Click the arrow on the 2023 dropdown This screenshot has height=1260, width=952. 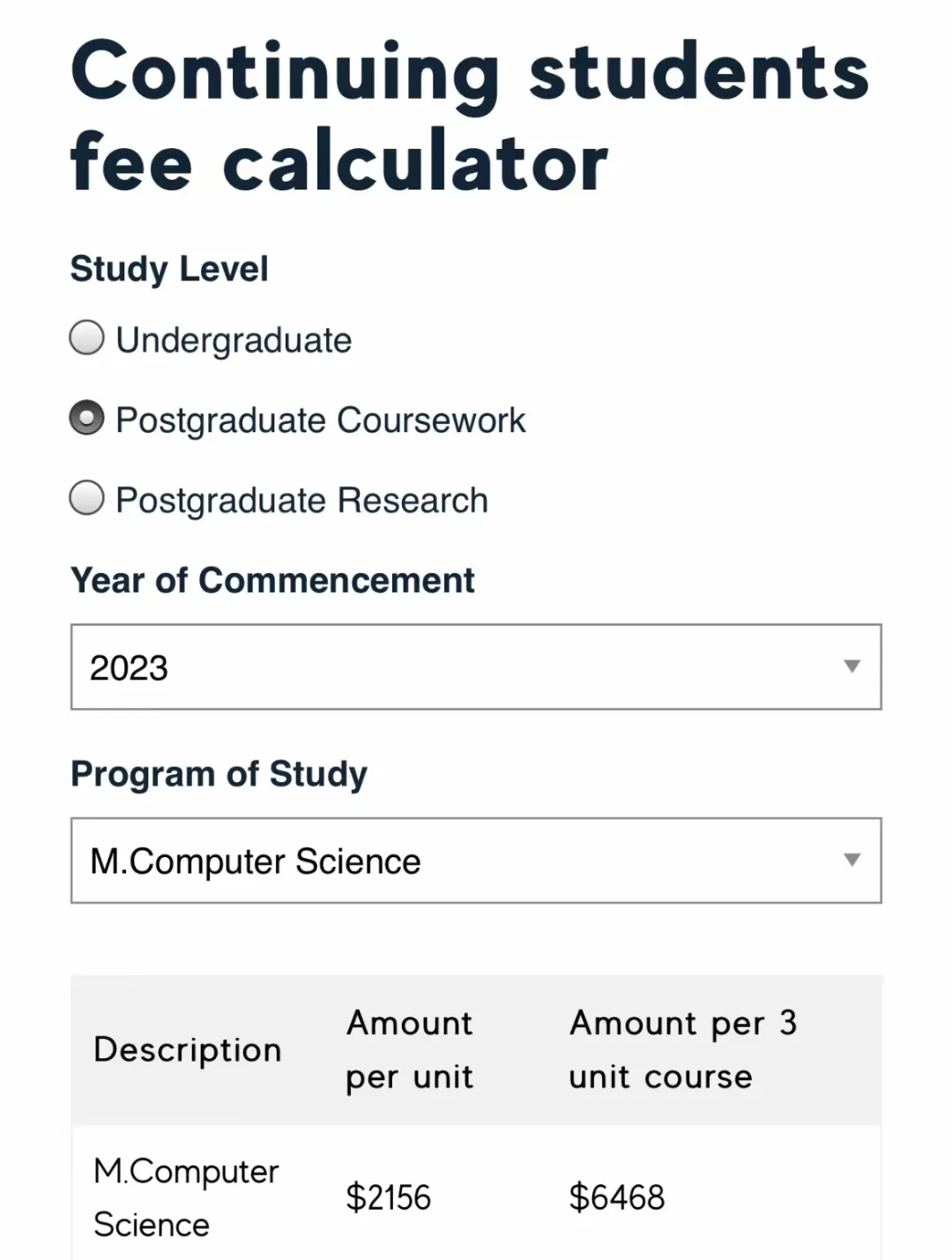[852, 667]
